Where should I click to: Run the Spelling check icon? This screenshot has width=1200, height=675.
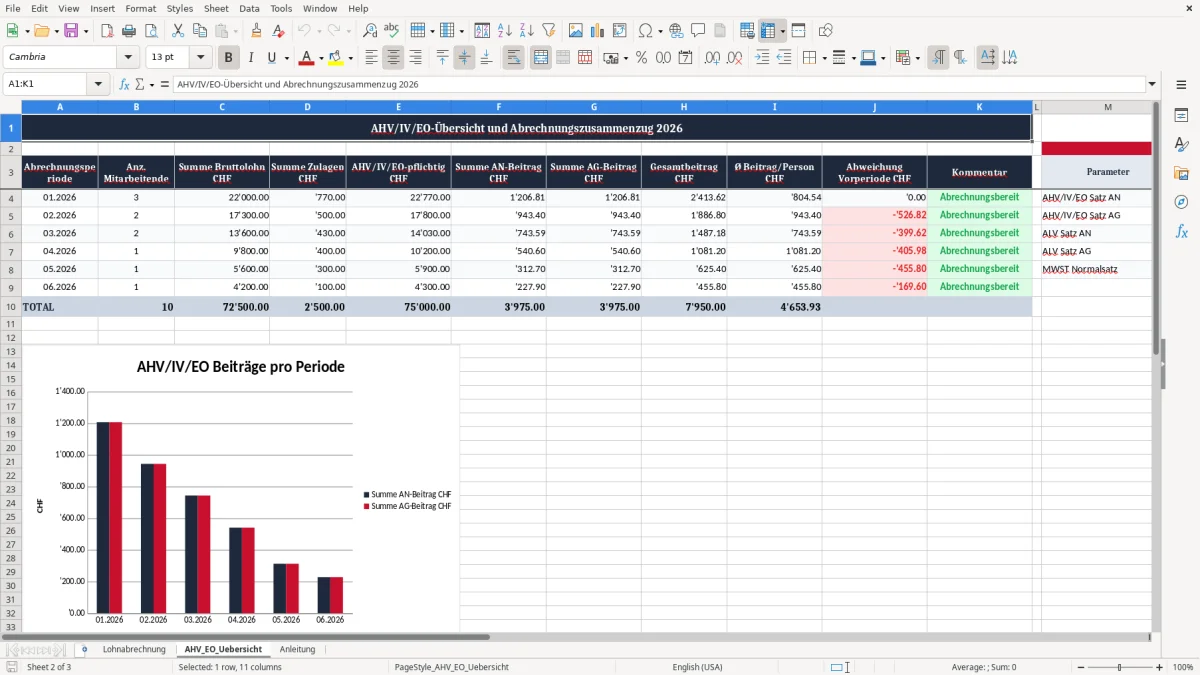[392, 31]
